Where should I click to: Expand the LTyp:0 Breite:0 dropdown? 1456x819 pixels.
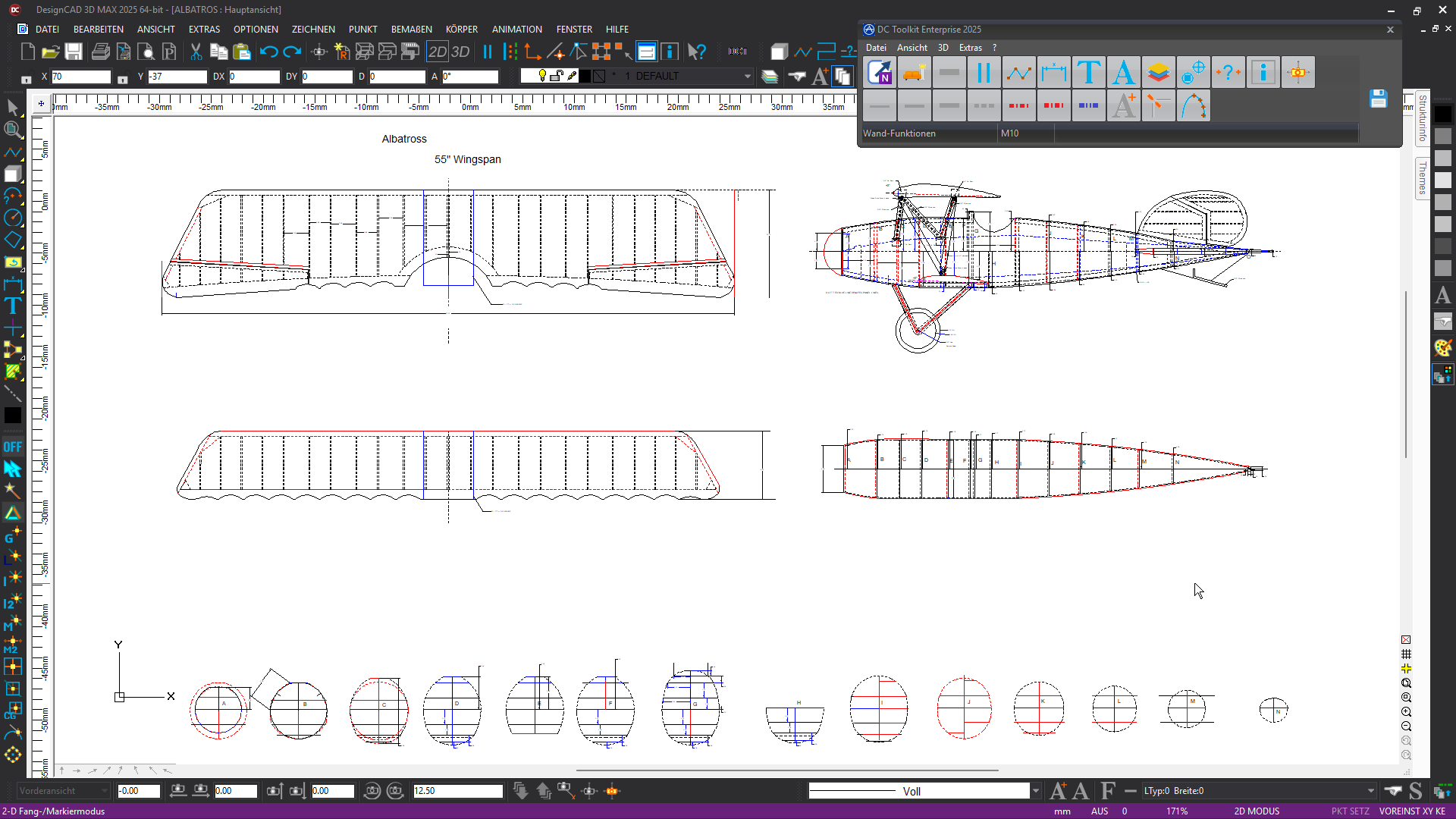1370,791
